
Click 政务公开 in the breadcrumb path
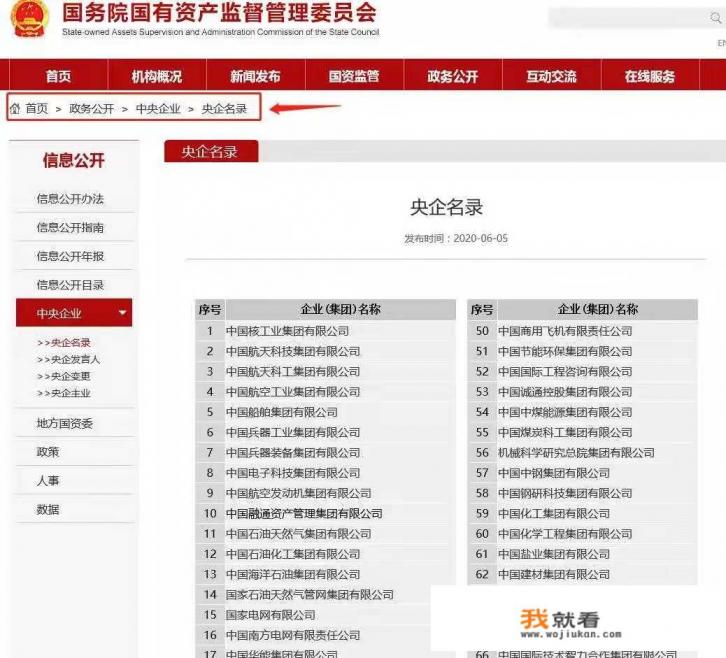(91, 109)
